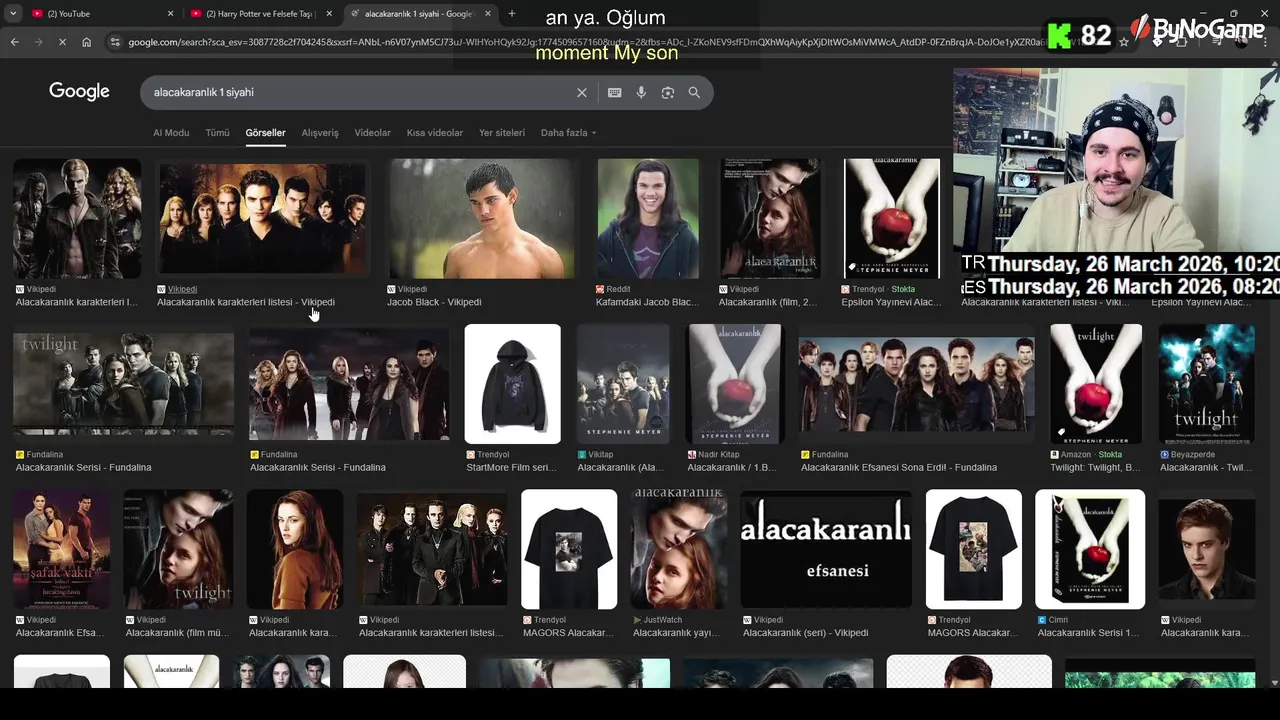This screenshot has width=1280, height=720.
Task: Open the Epsilon Yayınevi Trendyol result link
Action: [891, 302]
